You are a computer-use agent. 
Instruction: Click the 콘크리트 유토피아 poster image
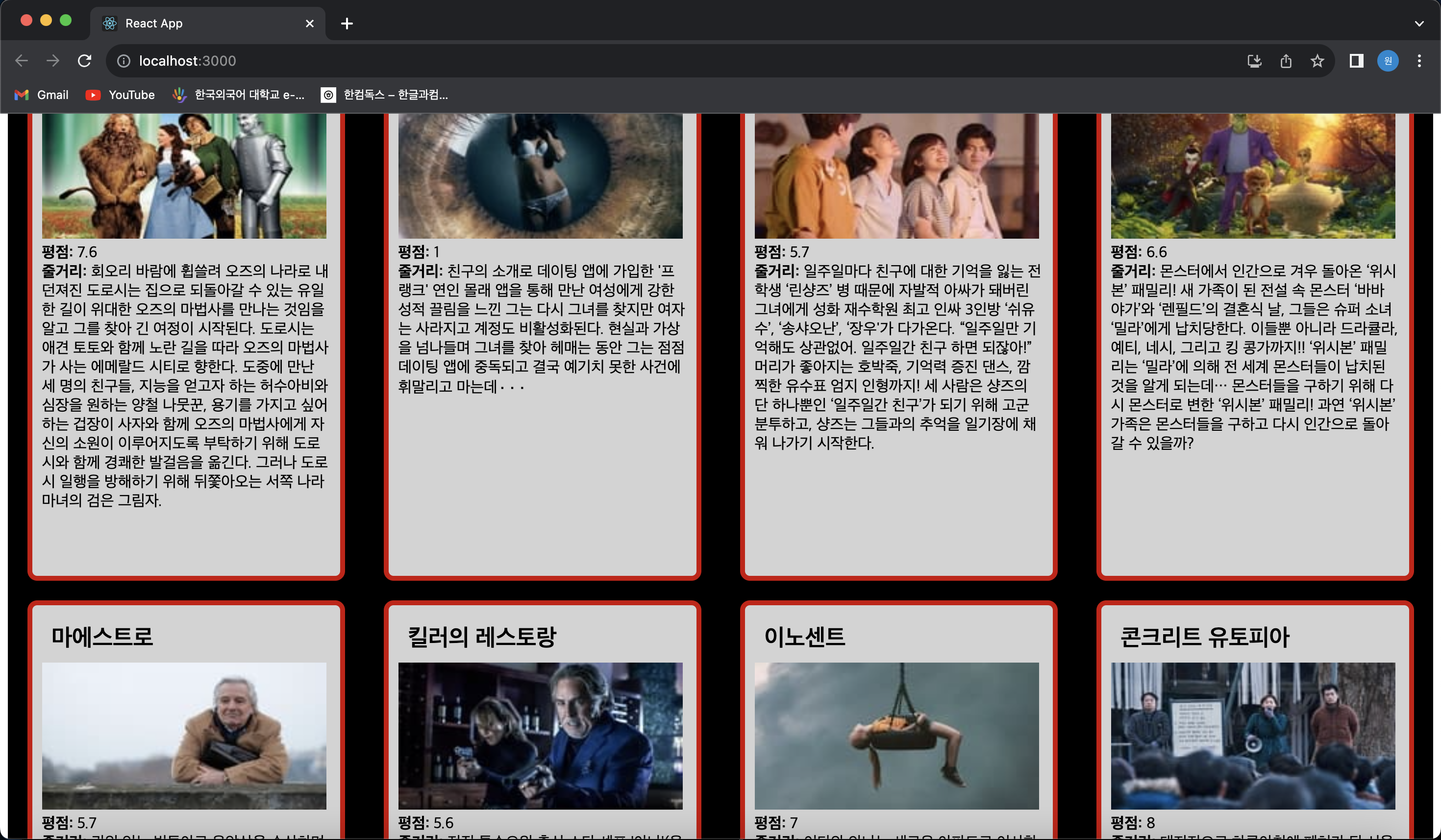1253,736
